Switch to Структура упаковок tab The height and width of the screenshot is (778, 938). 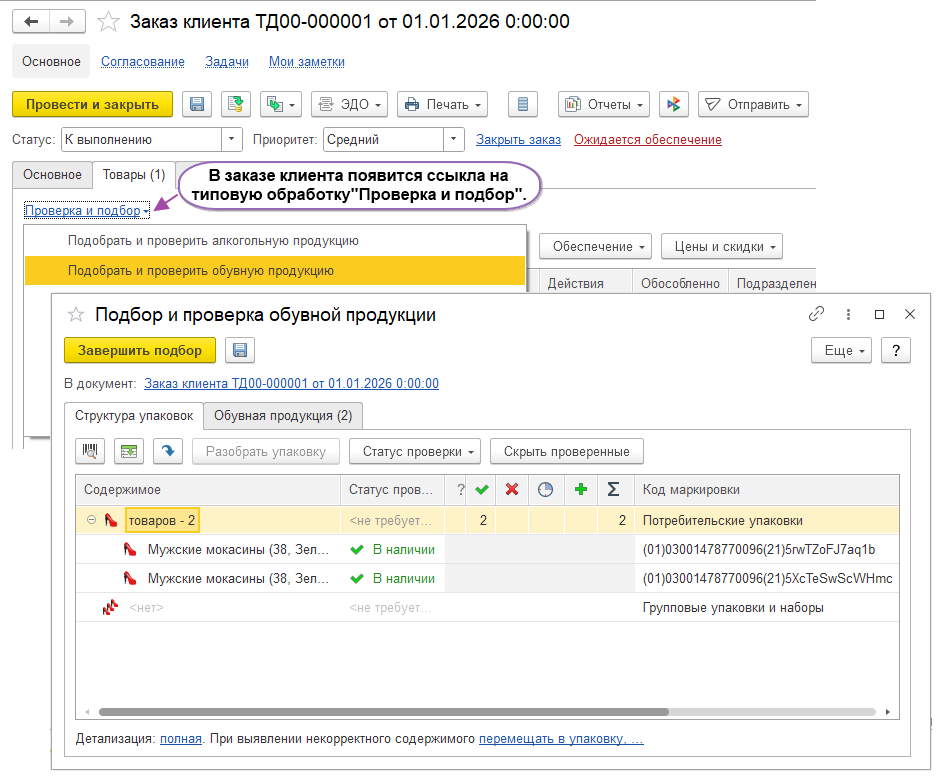click(x=134, y=416)
